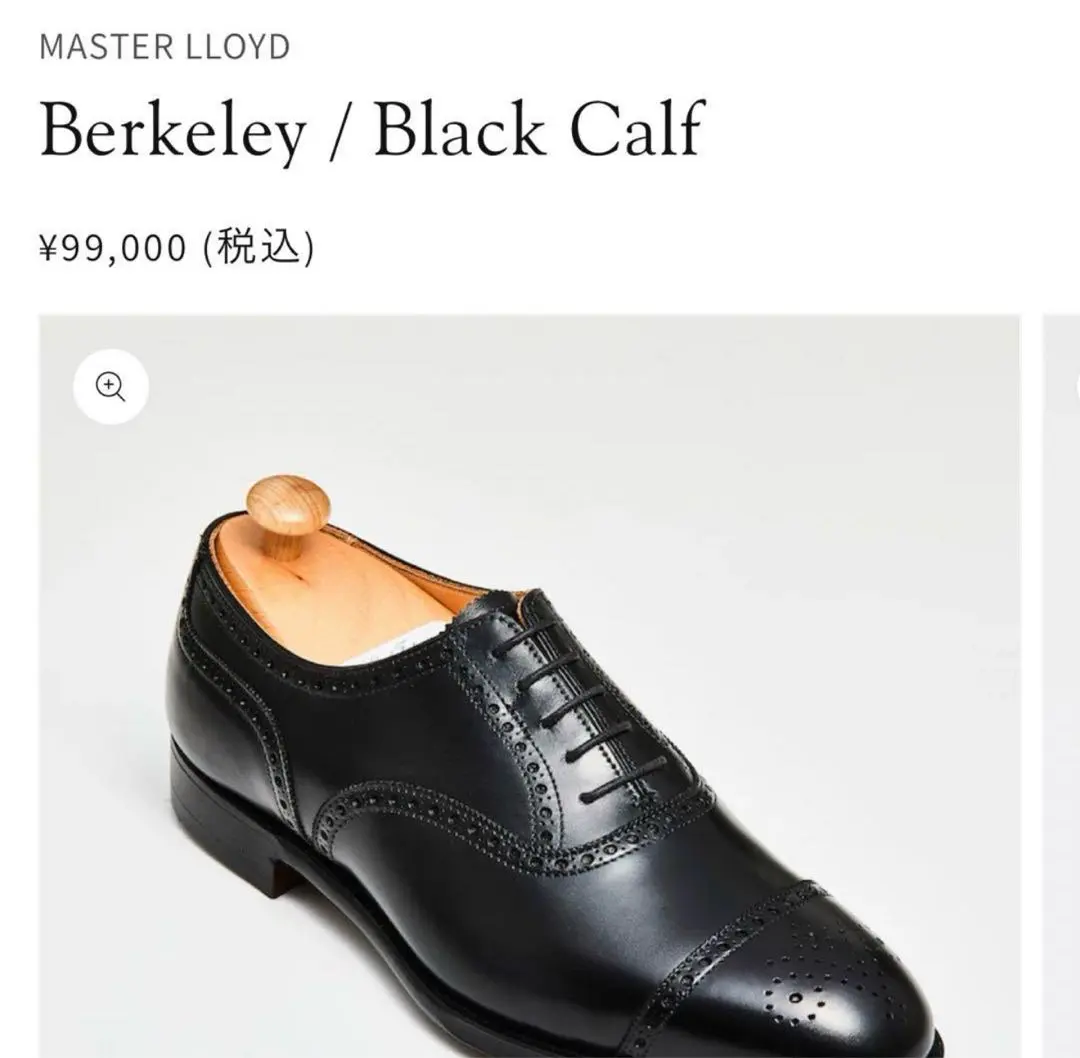Viewport: 1080px width, 1058px height.
Task: Select the 税込 tax-included label
Action: (x=258, y=246)
